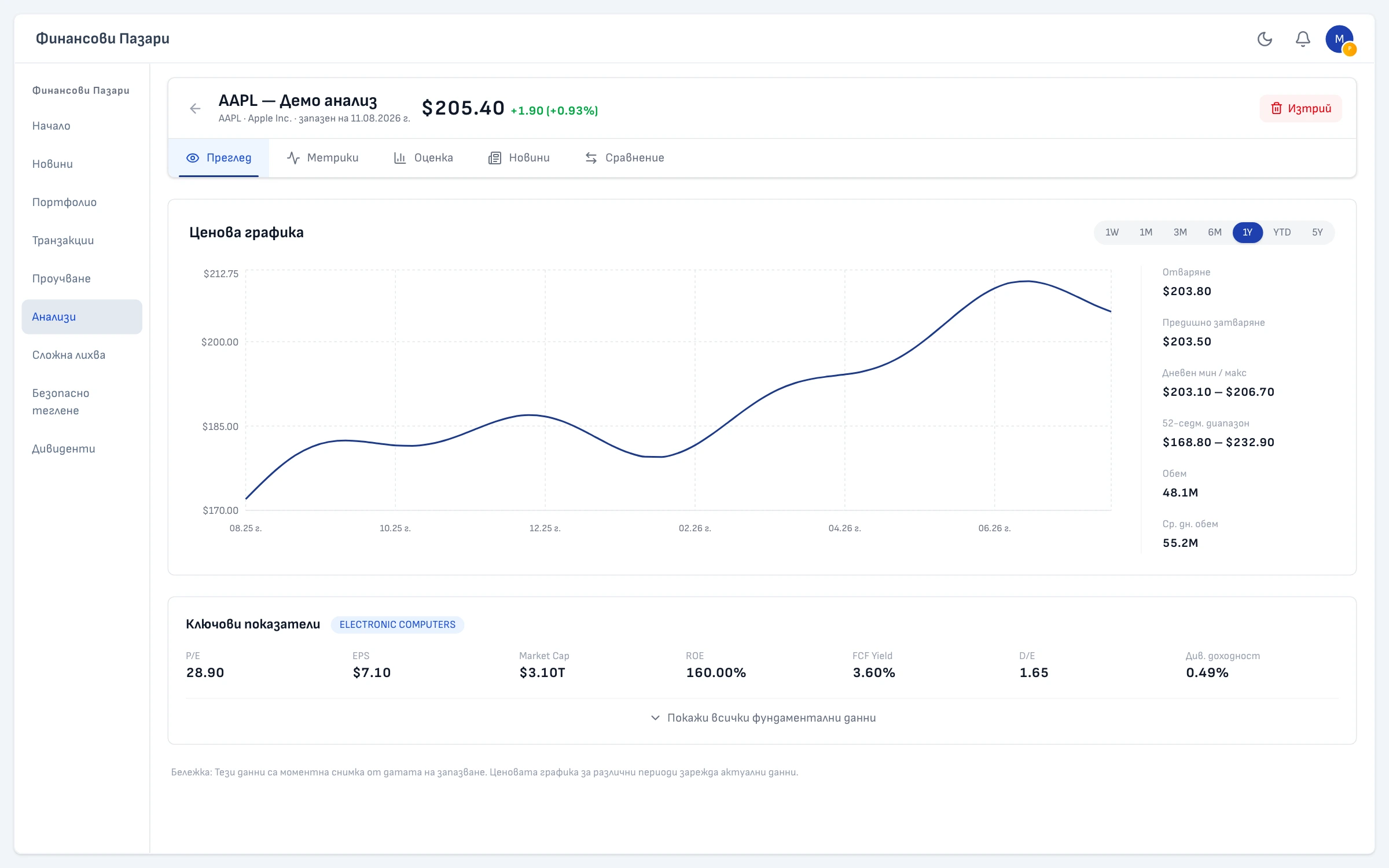Select the 3M chart period
The image size is (1389, 868).
[1180, 232]
